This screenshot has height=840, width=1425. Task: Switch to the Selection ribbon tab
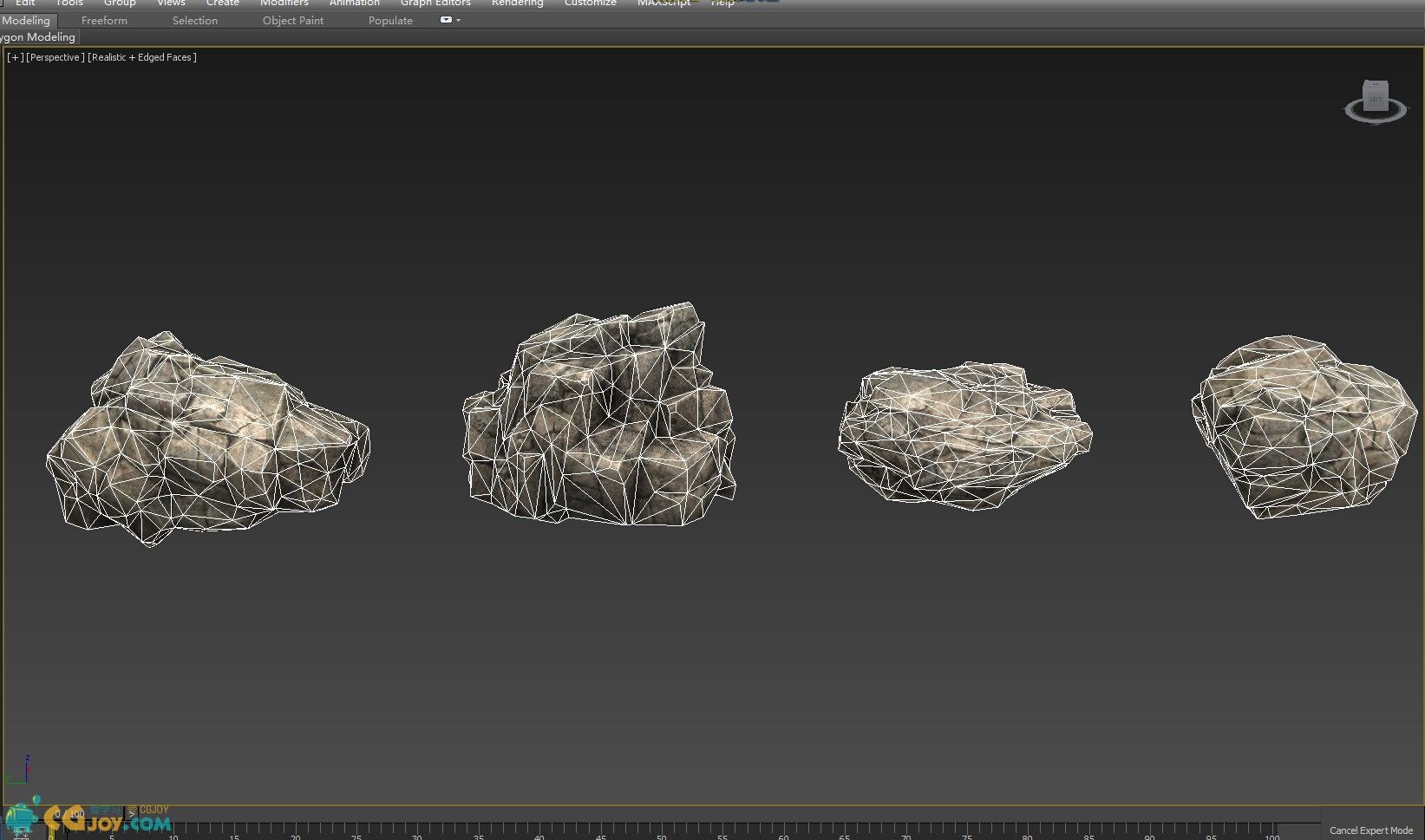point(194,20)
